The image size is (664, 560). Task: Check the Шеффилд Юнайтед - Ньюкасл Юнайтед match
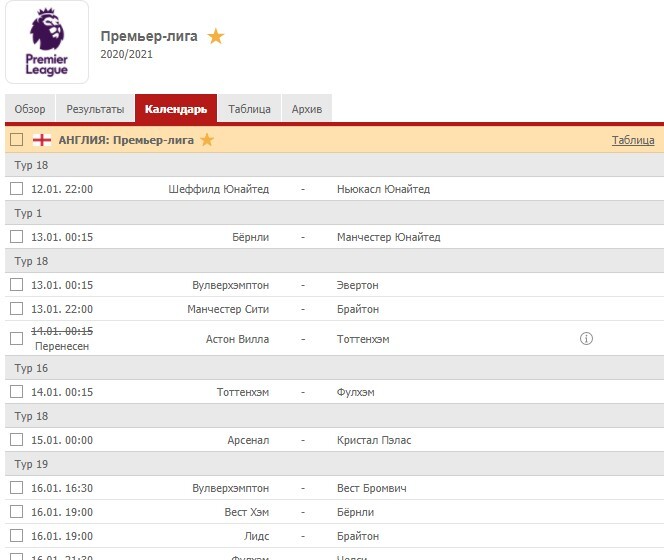point(17,189)
